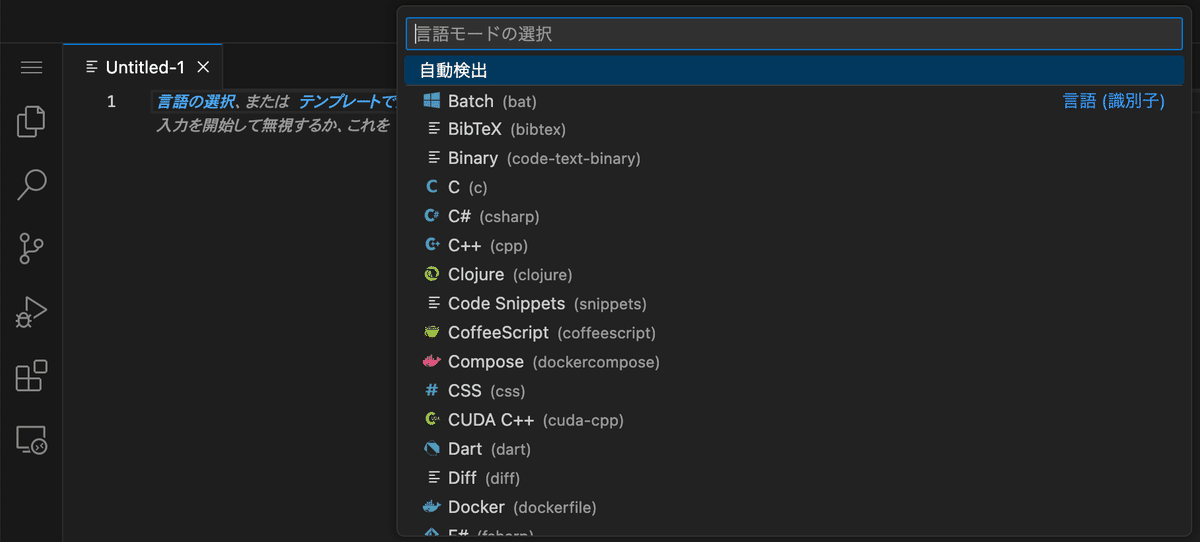Viewport: 1200px width, 542px height.
Task: Click the (clojure) identifier text
Action: coord(543,275)
